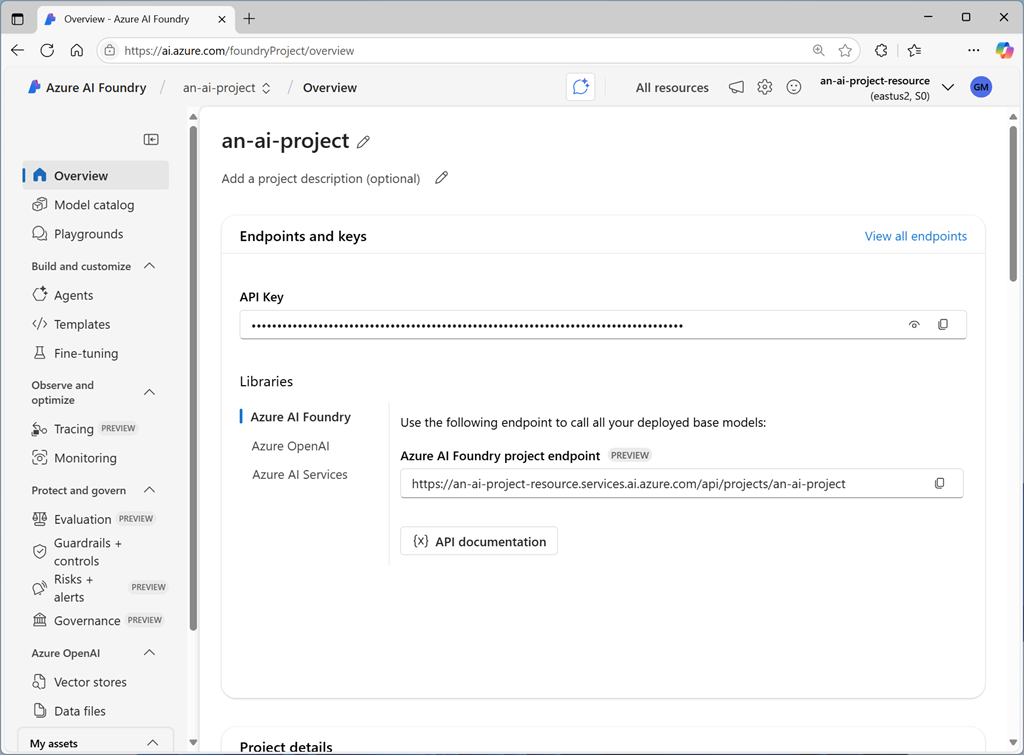Close the Overview - Azure AI Foundry tab
Screen dimensions: 1024x755
point(221,19)
